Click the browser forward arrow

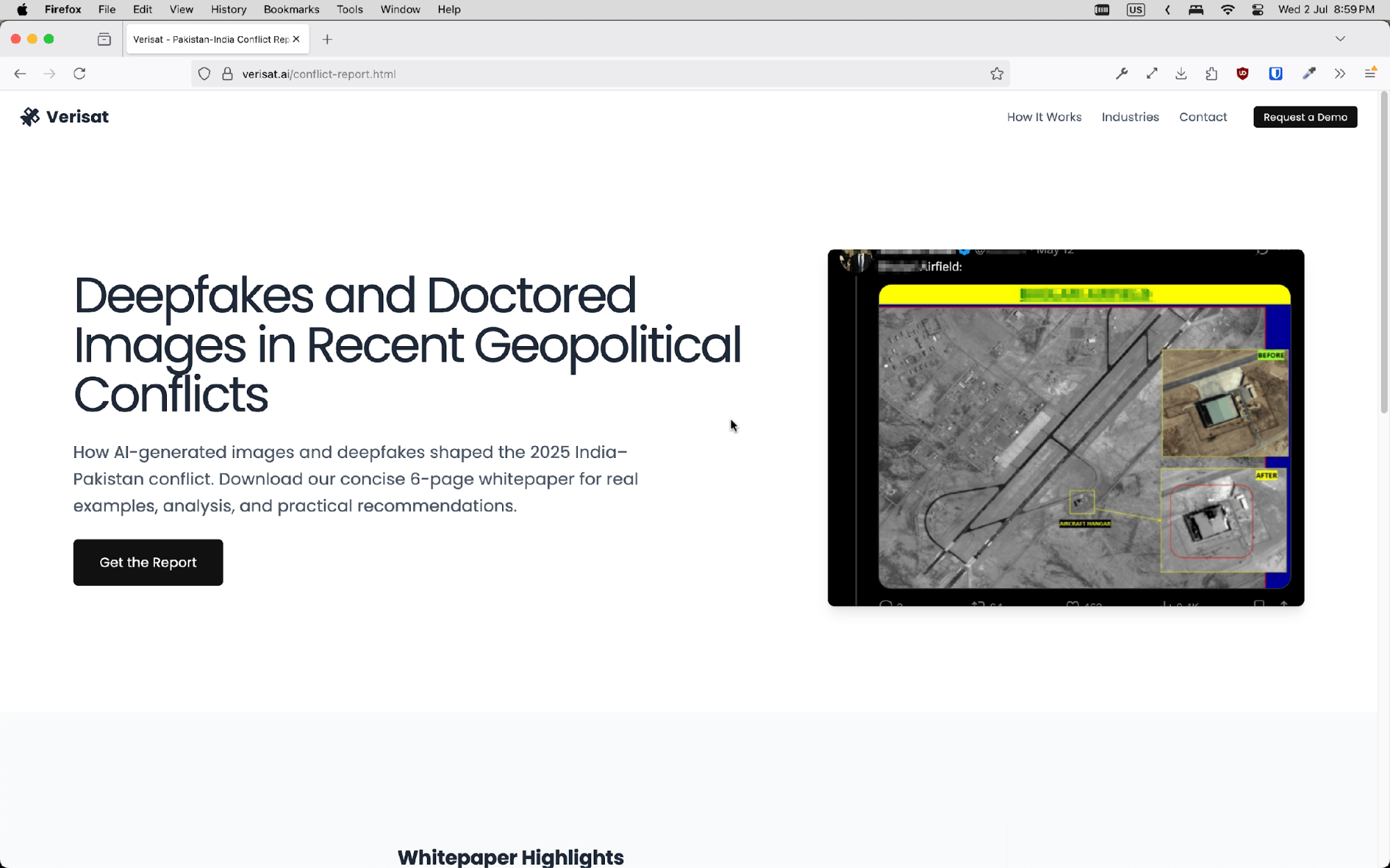click(49, 74)
